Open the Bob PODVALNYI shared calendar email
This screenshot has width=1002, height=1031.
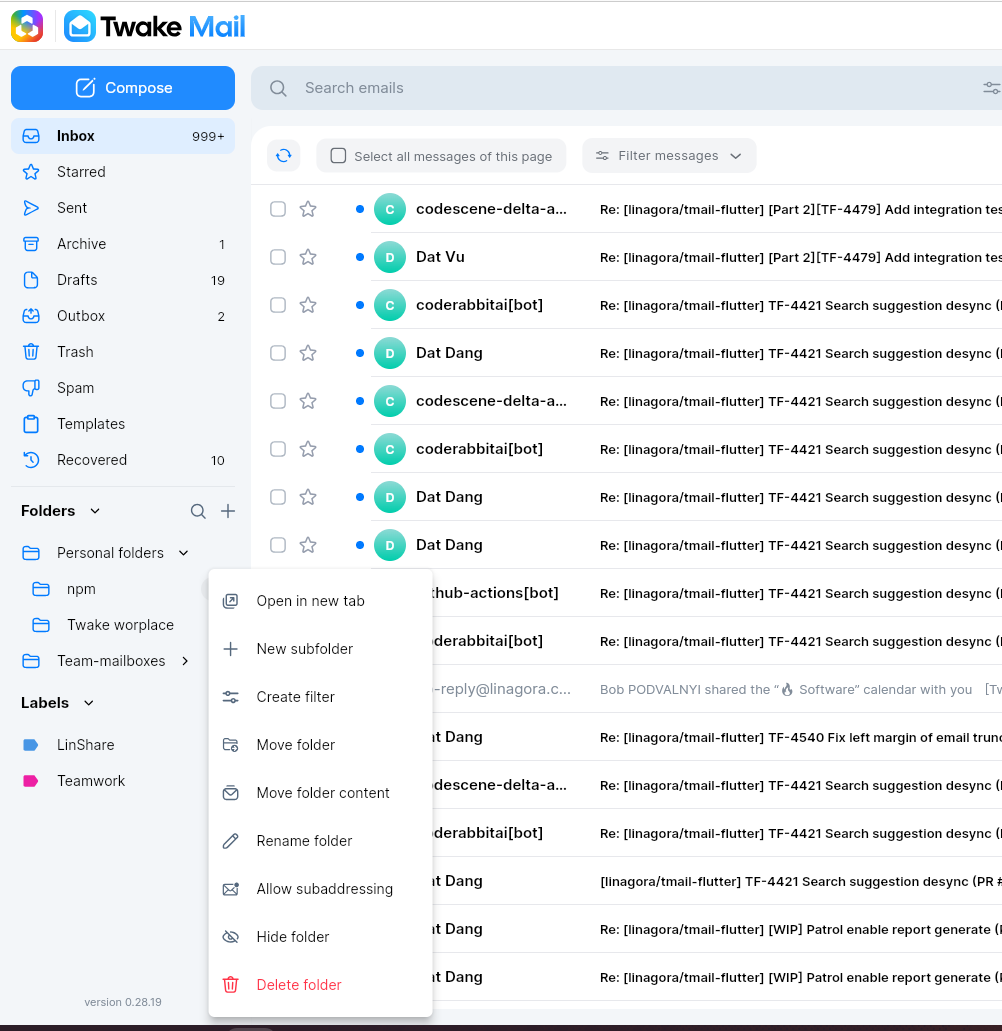(717, 689)
